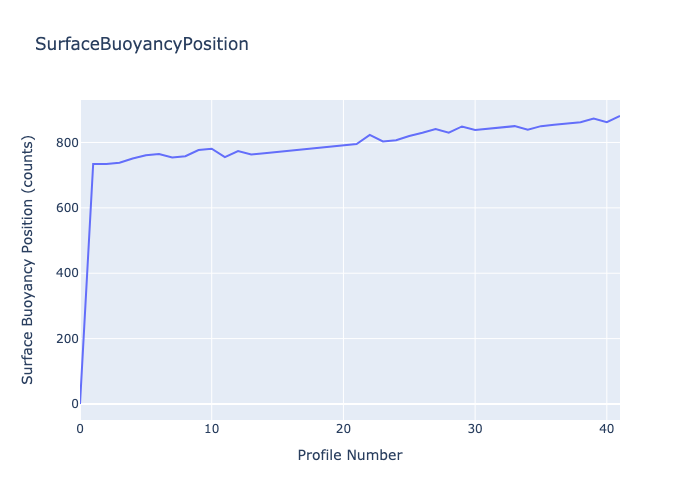Select the x-axis tick label 30
Screen dimensions: 700x500
pos(475,429)
